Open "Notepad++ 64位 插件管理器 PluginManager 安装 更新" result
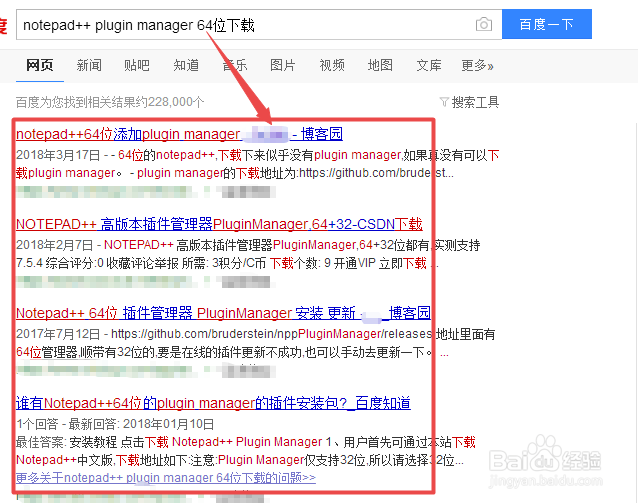Screen dimensions: 638x503 (x=223, y=313)
